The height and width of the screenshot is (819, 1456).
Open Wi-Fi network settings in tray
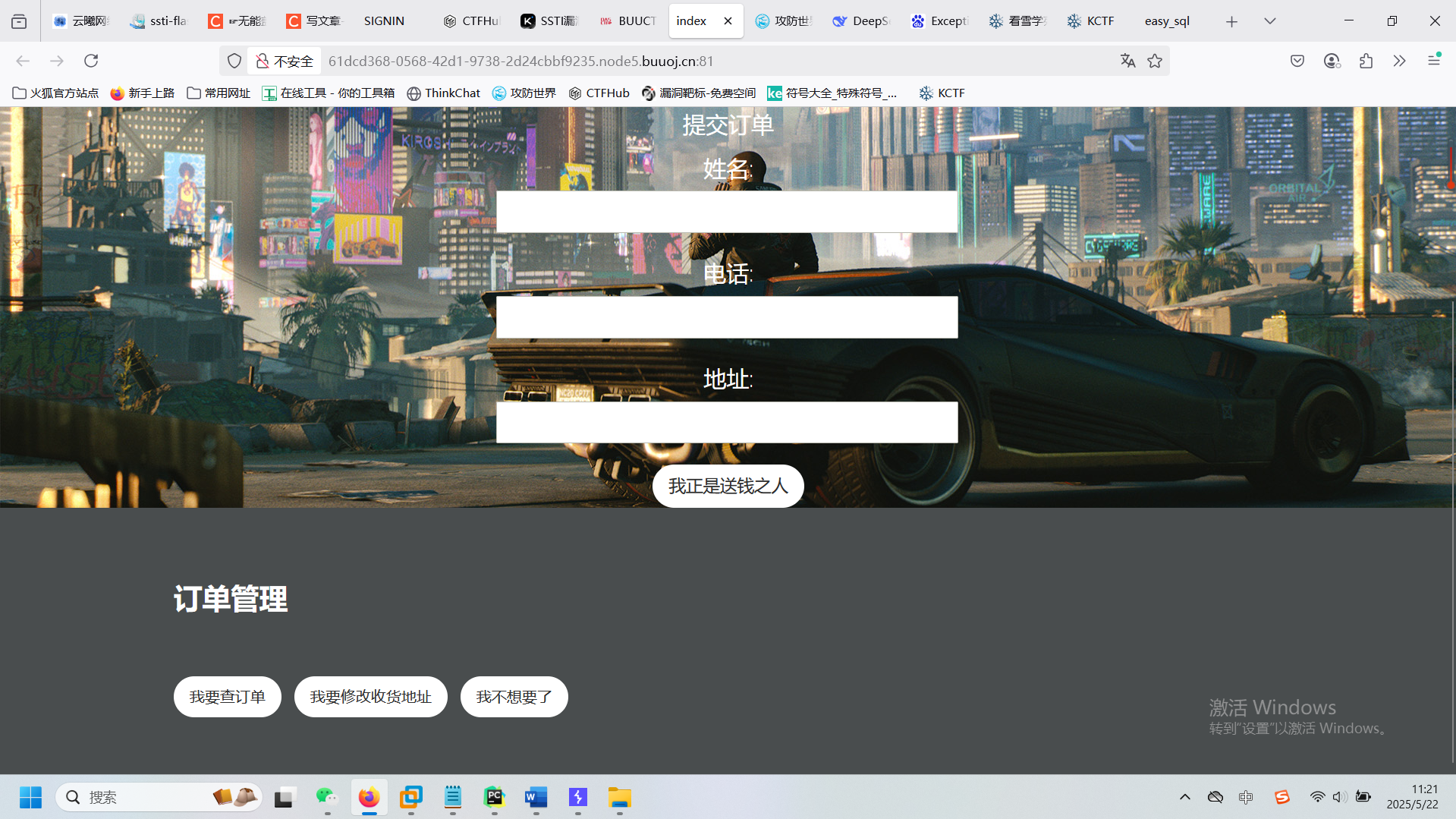coord(1318,797)
